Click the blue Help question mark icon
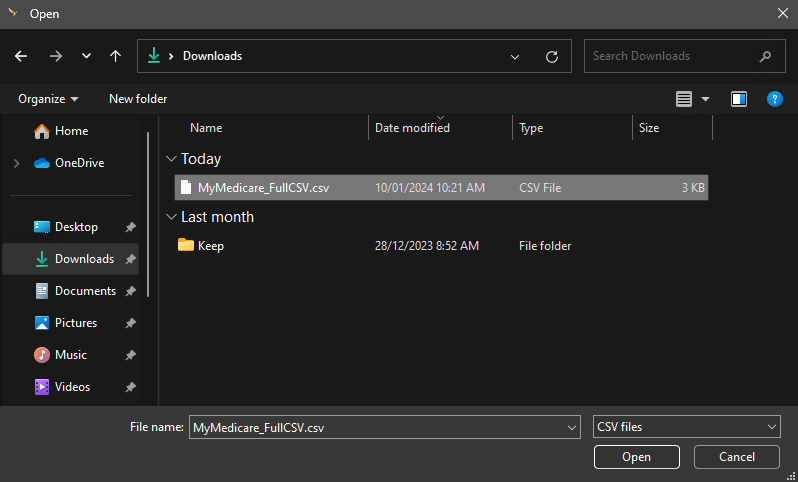 pyautogui.click(x=774, y=99)
